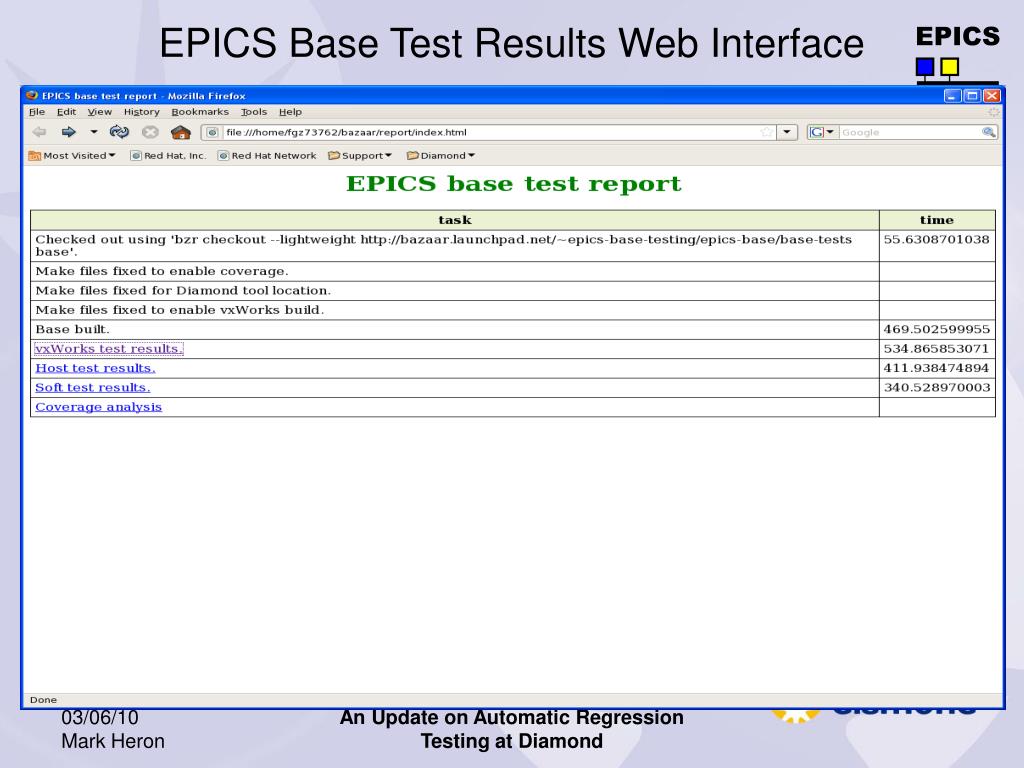
Task: Maximize the Firefox window
Action: click(x=972, y=96)
